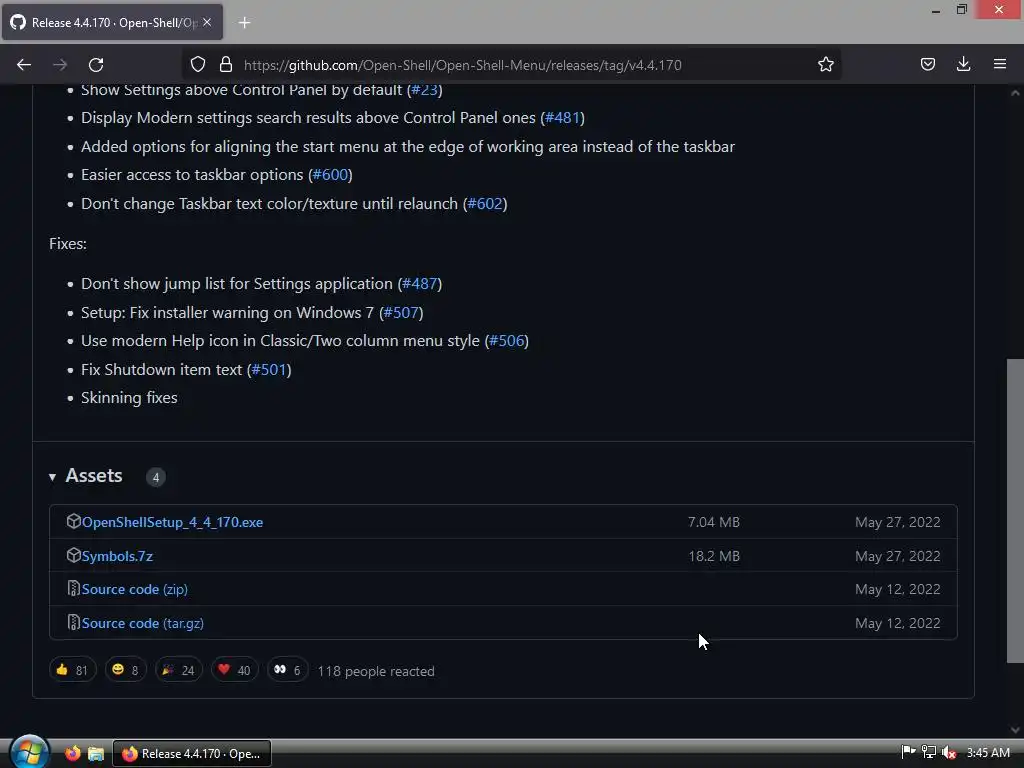
Task: Open the Windows Start menu orb
Action: (x=29, y=752)
